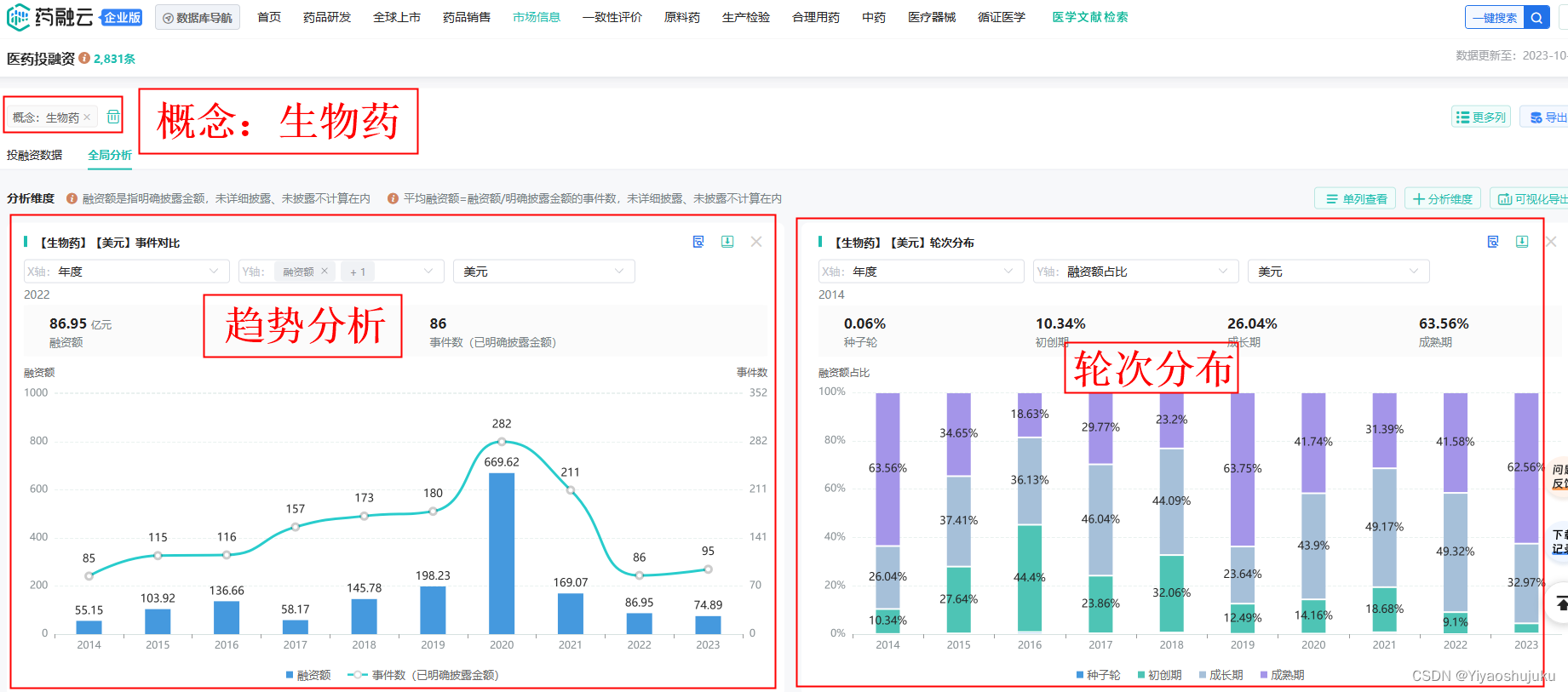Click the 药融云 logo icon
This screenshot has width=1568, height=692.
pos(18,17)
